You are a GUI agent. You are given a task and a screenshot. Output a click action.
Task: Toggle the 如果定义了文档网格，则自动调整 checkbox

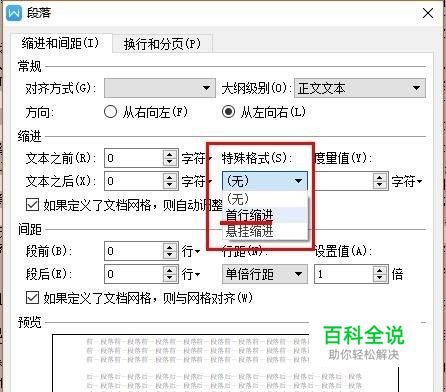pyautogui.click(x=32, y=205)
